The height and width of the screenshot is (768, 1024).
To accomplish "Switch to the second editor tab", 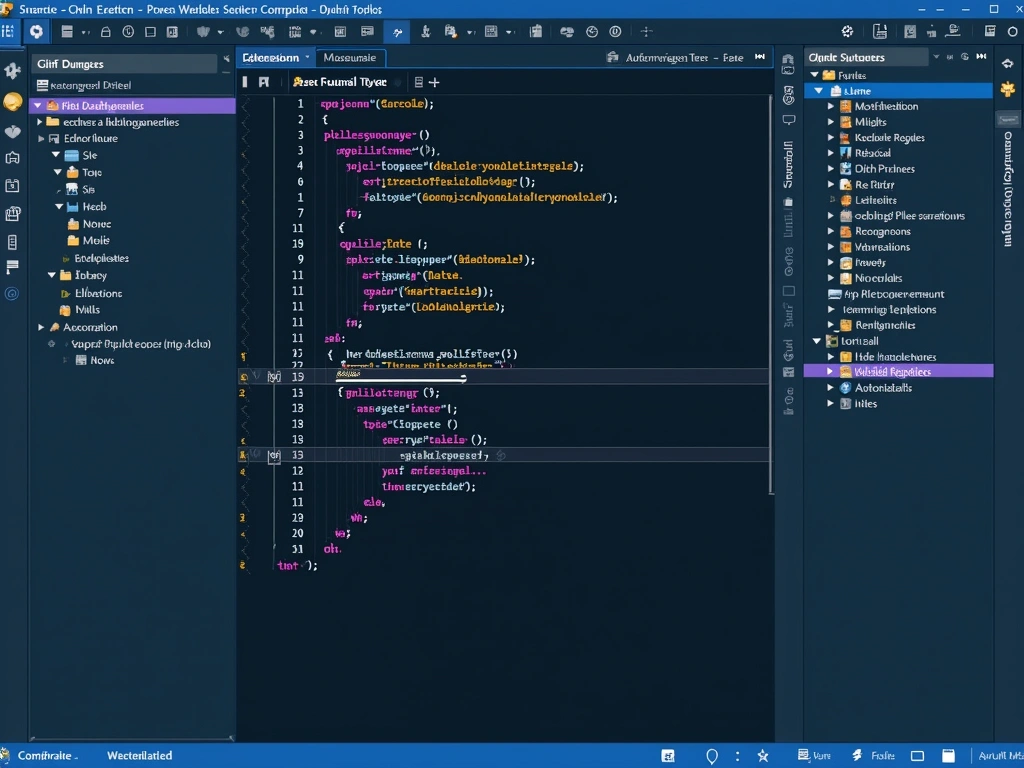I will 350,57.
